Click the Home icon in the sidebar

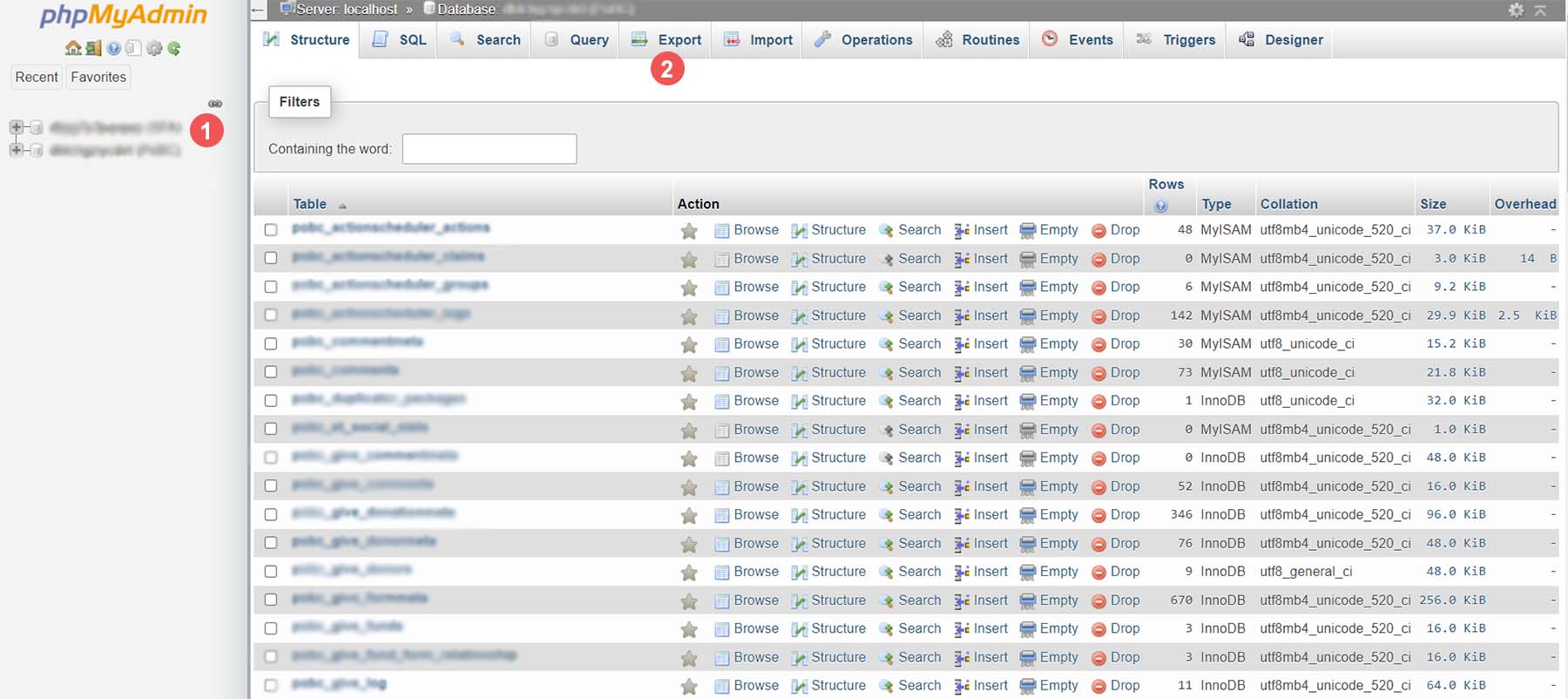(73, 48)
